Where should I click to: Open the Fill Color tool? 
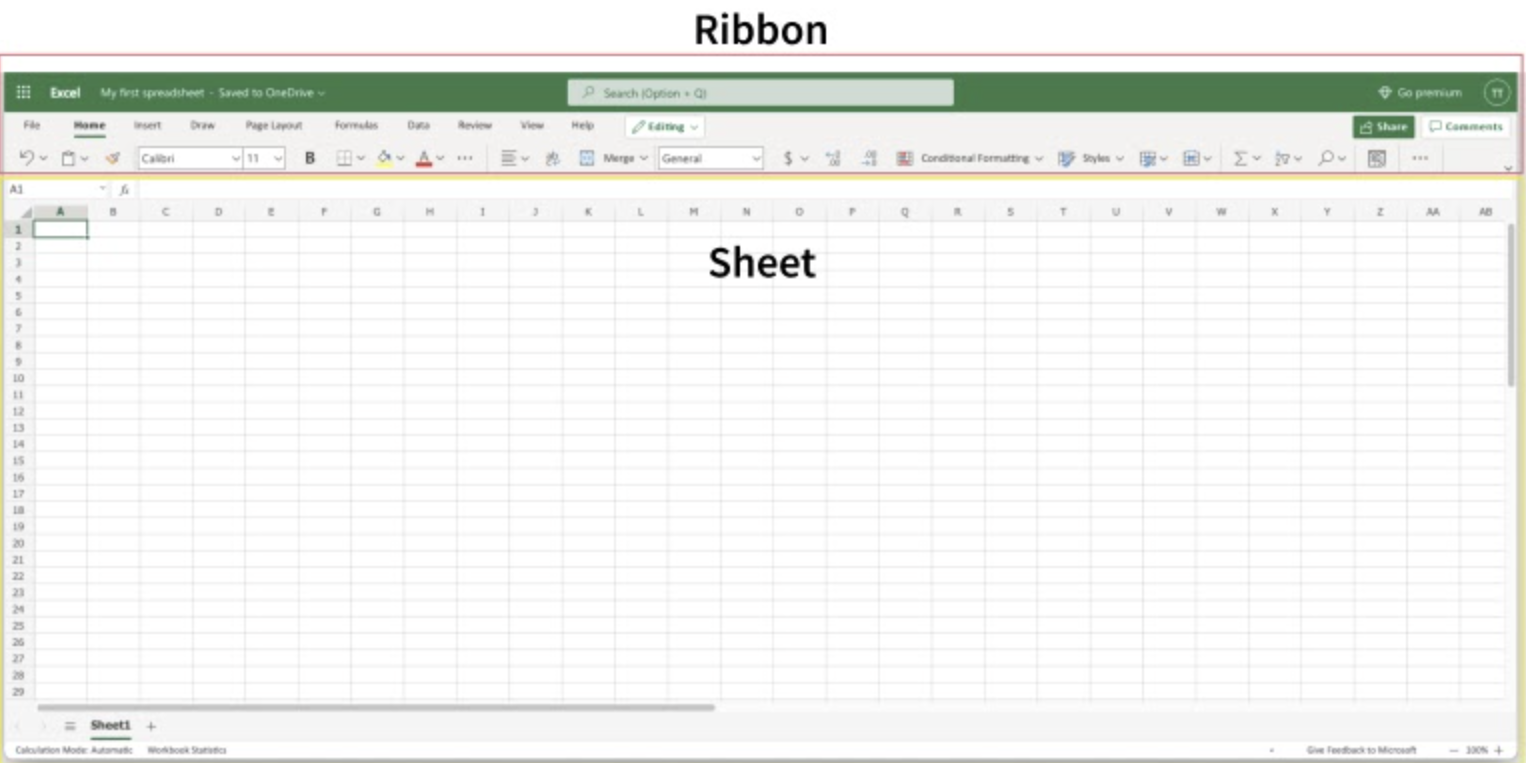[383, 157]
